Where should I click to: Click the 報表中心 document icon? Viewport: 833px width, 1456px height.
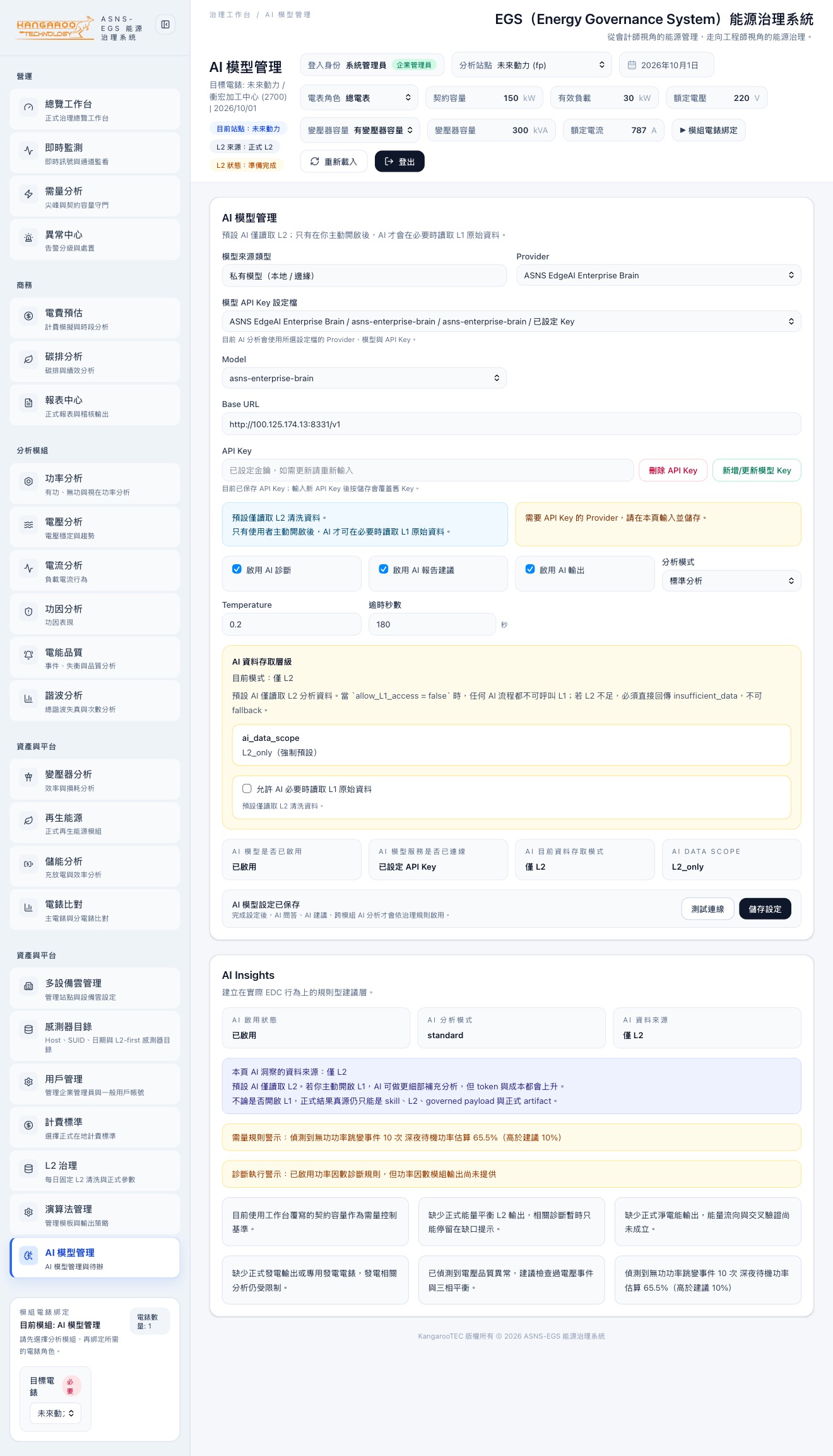[x=28, y=403]
